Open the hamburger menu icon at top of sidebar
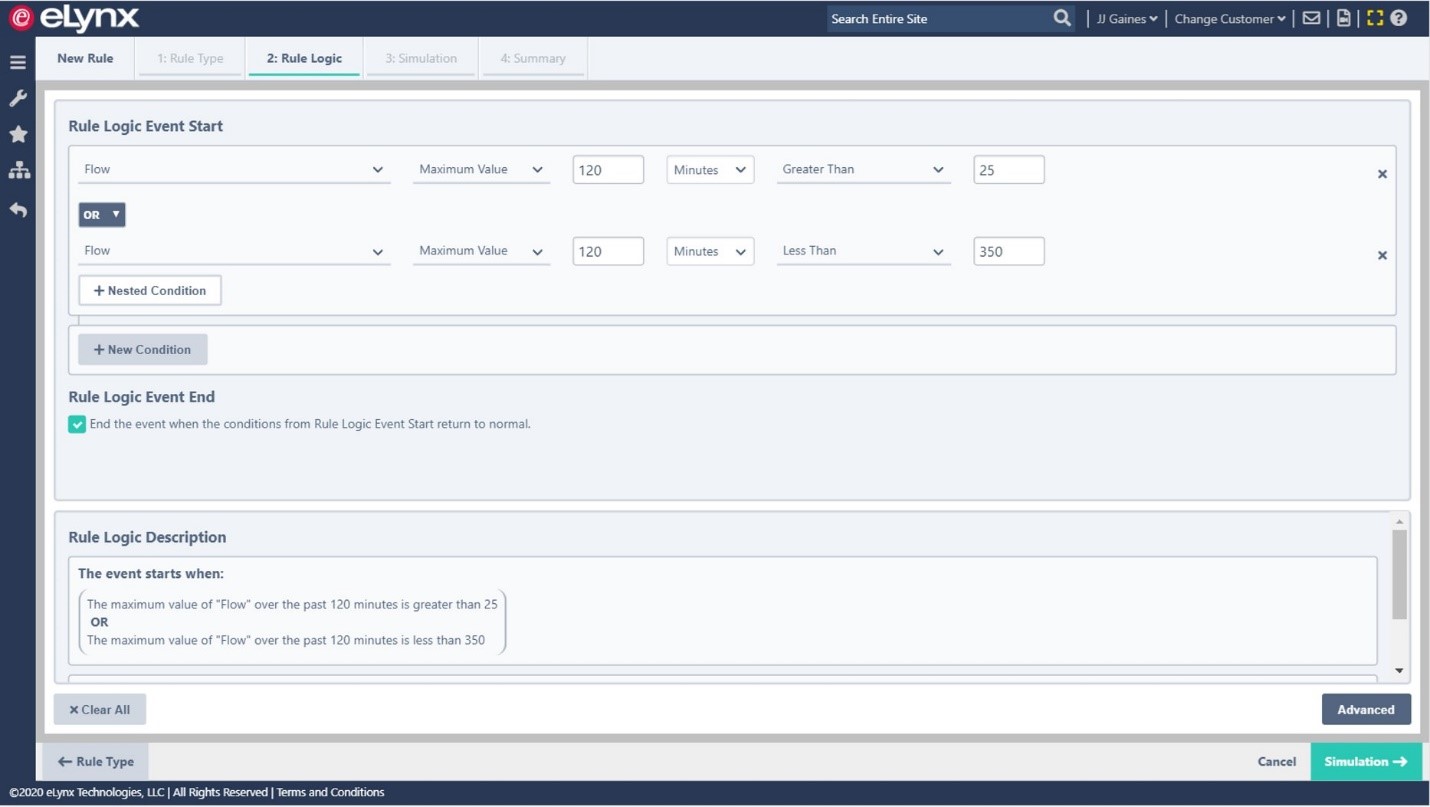The image size is (1430, 807). (17, 61)
